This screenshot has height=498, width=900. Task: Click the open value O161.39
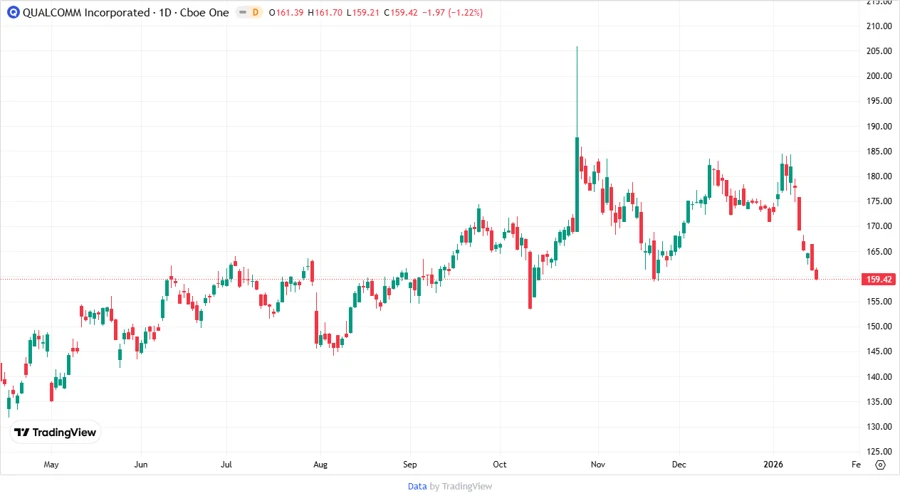286,13
